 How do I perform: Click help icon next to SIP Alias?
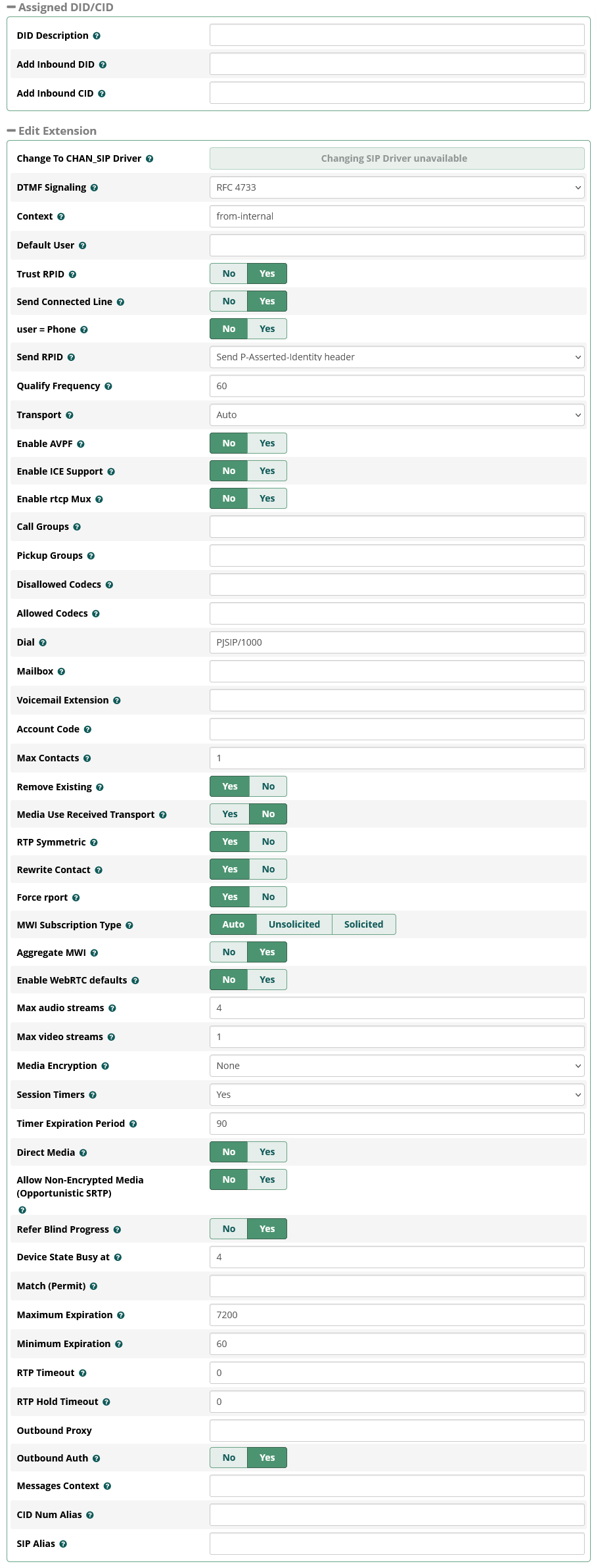[63, 1544]
